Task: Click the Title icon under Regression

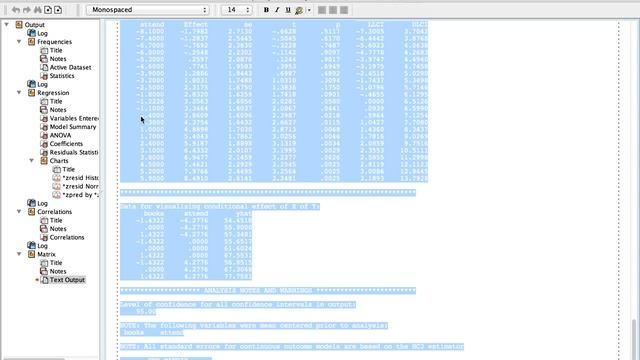Action: [44, 101]
